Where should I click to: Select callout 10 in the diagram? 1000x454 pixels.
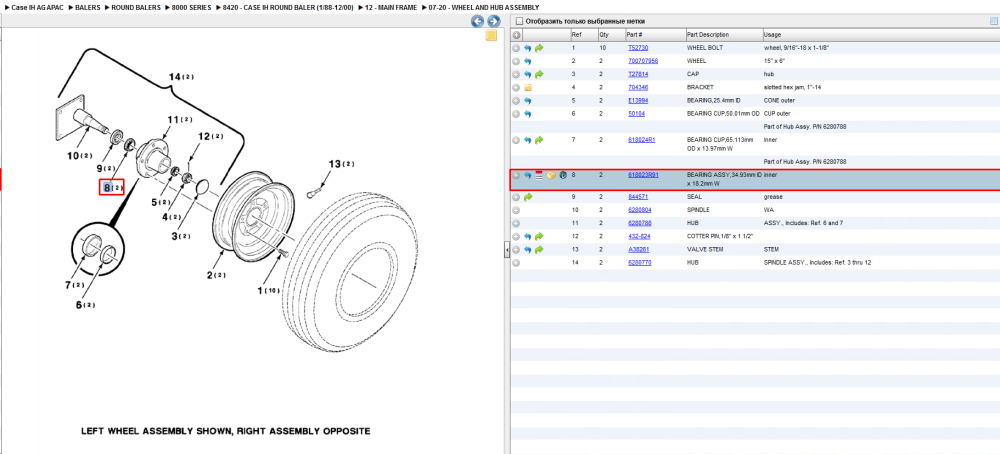81,156
